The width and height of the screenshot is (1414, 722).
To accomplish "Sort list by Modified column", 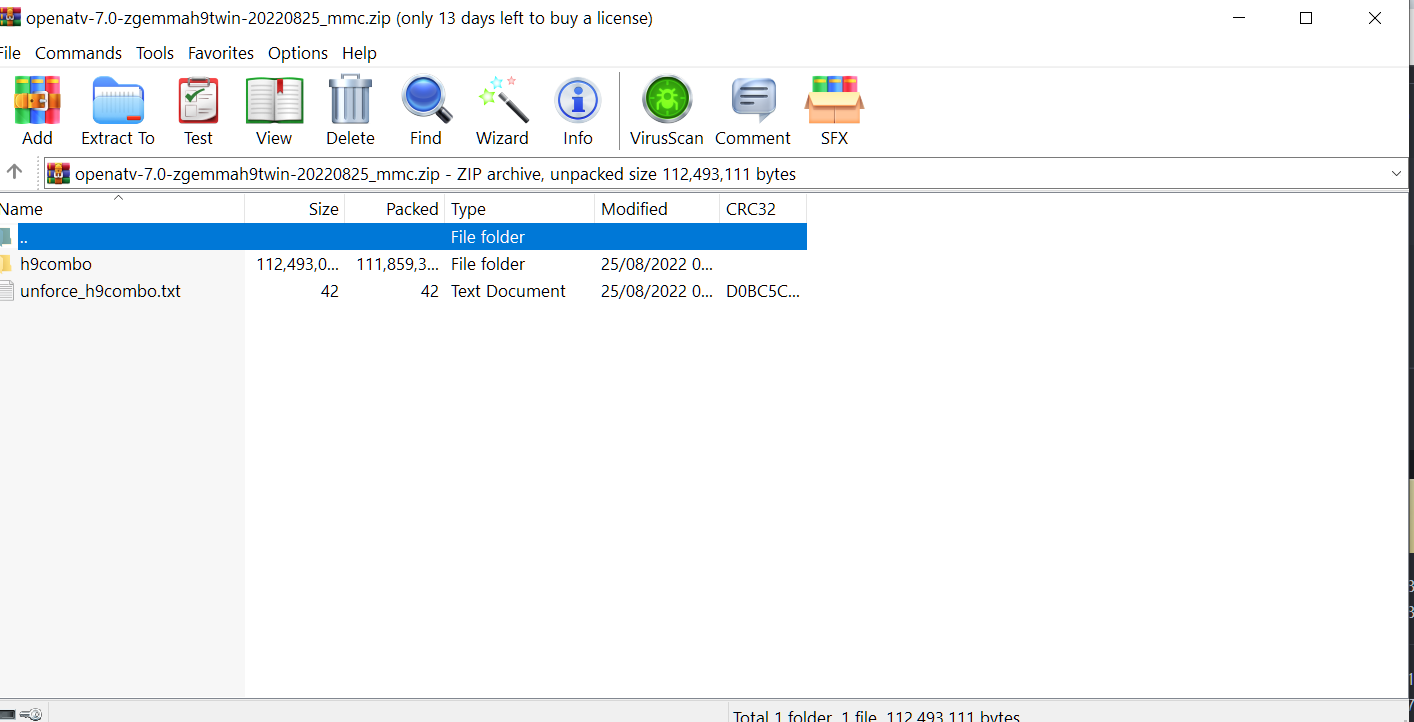I will [x=657, y=209].
